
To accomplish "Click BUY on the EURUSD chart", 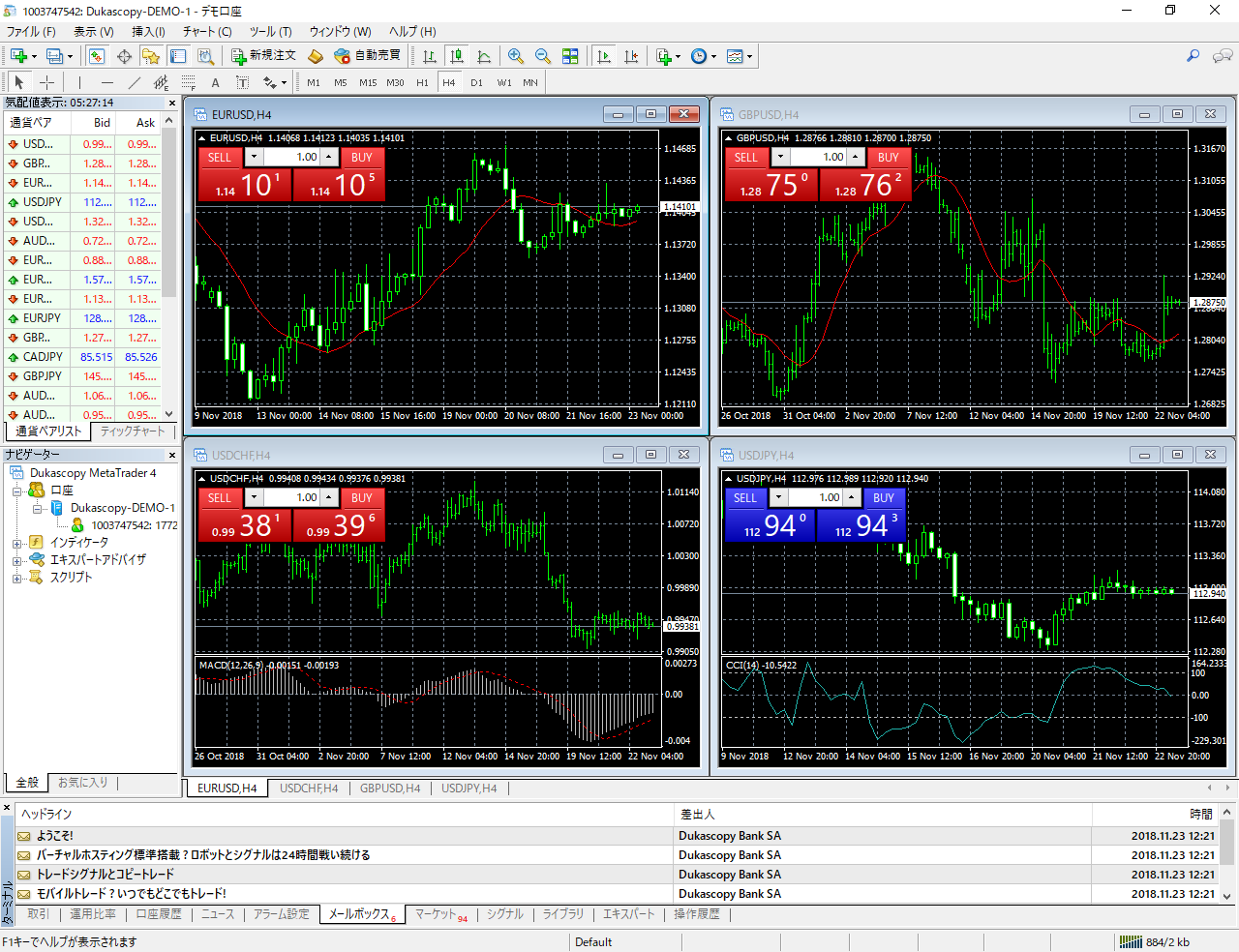I will [362, 158].
